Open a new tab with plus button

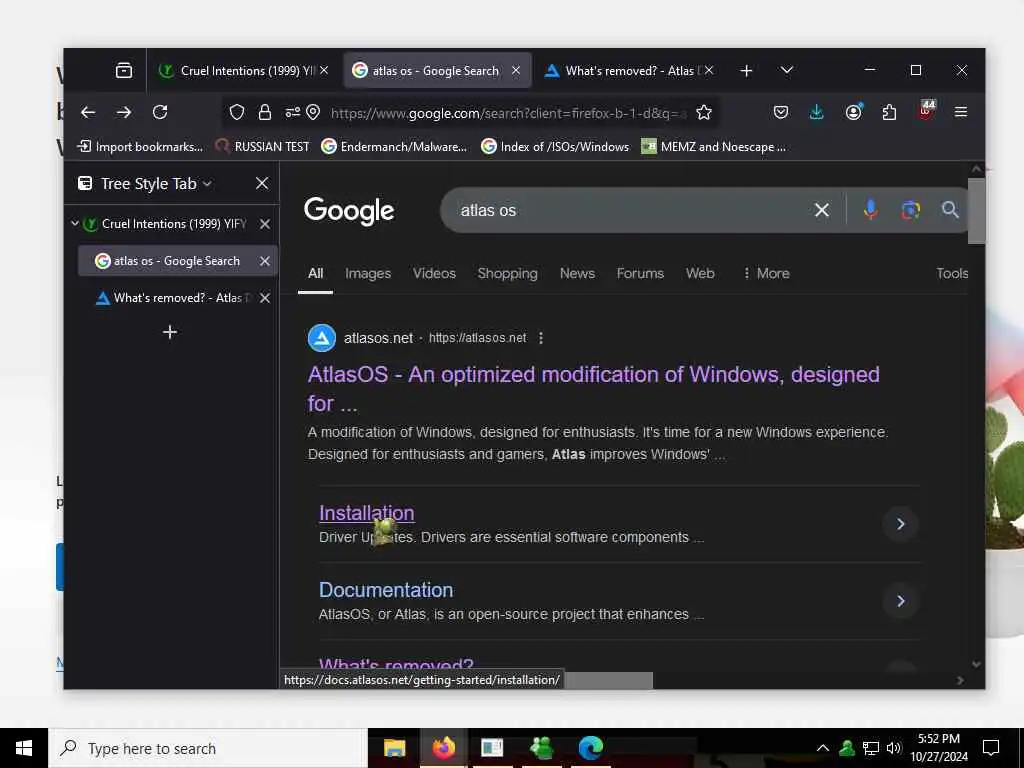coord(746,70)
